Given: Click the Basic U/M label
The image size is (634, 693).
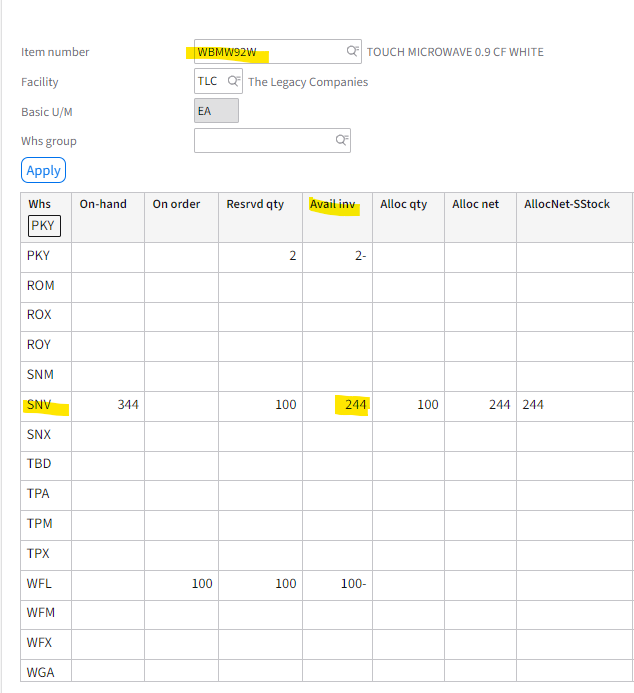Looking at the screenshot, I should click(x=47, y=112).
